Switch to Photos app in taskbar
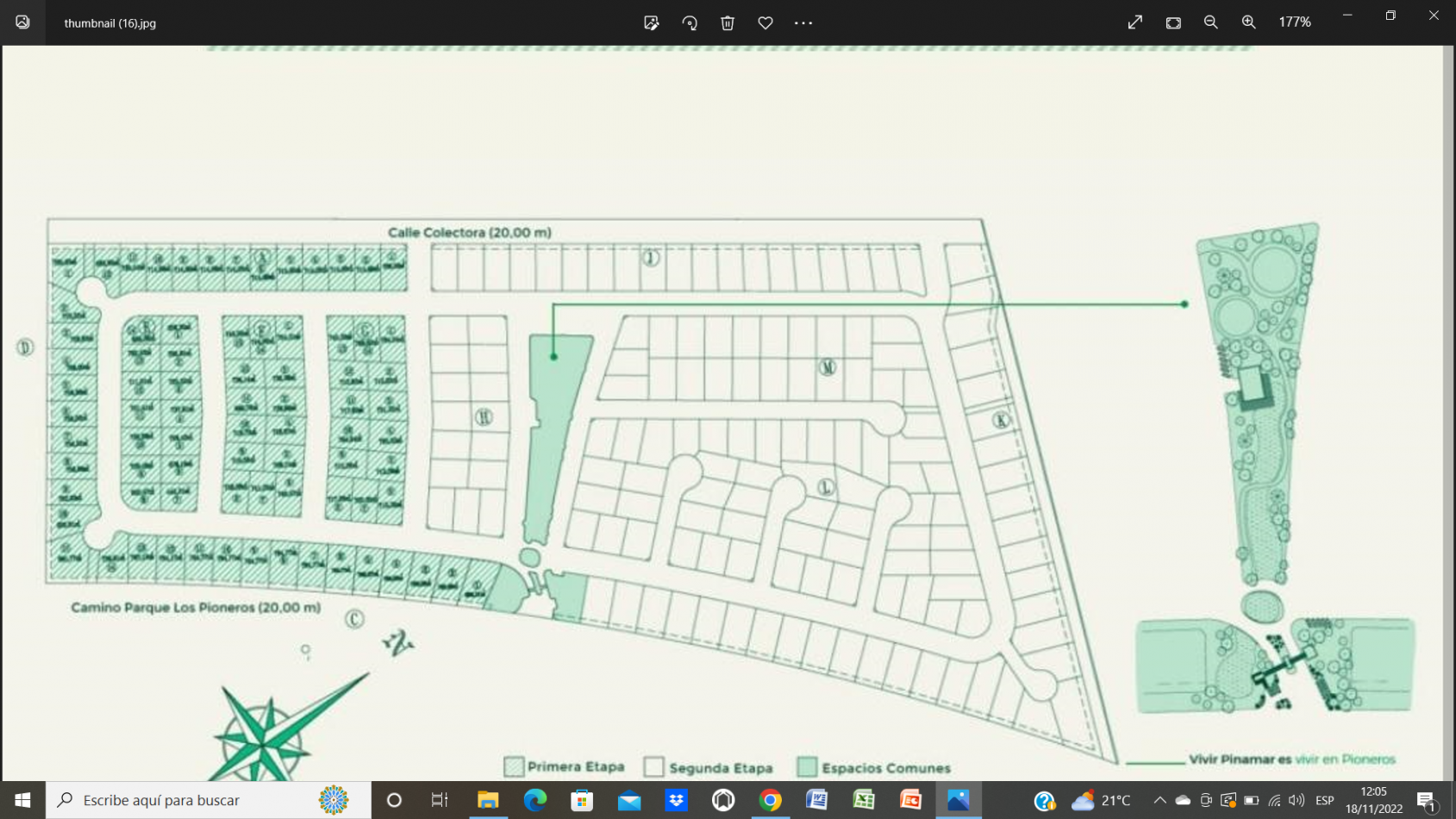 tap(958, 800)
